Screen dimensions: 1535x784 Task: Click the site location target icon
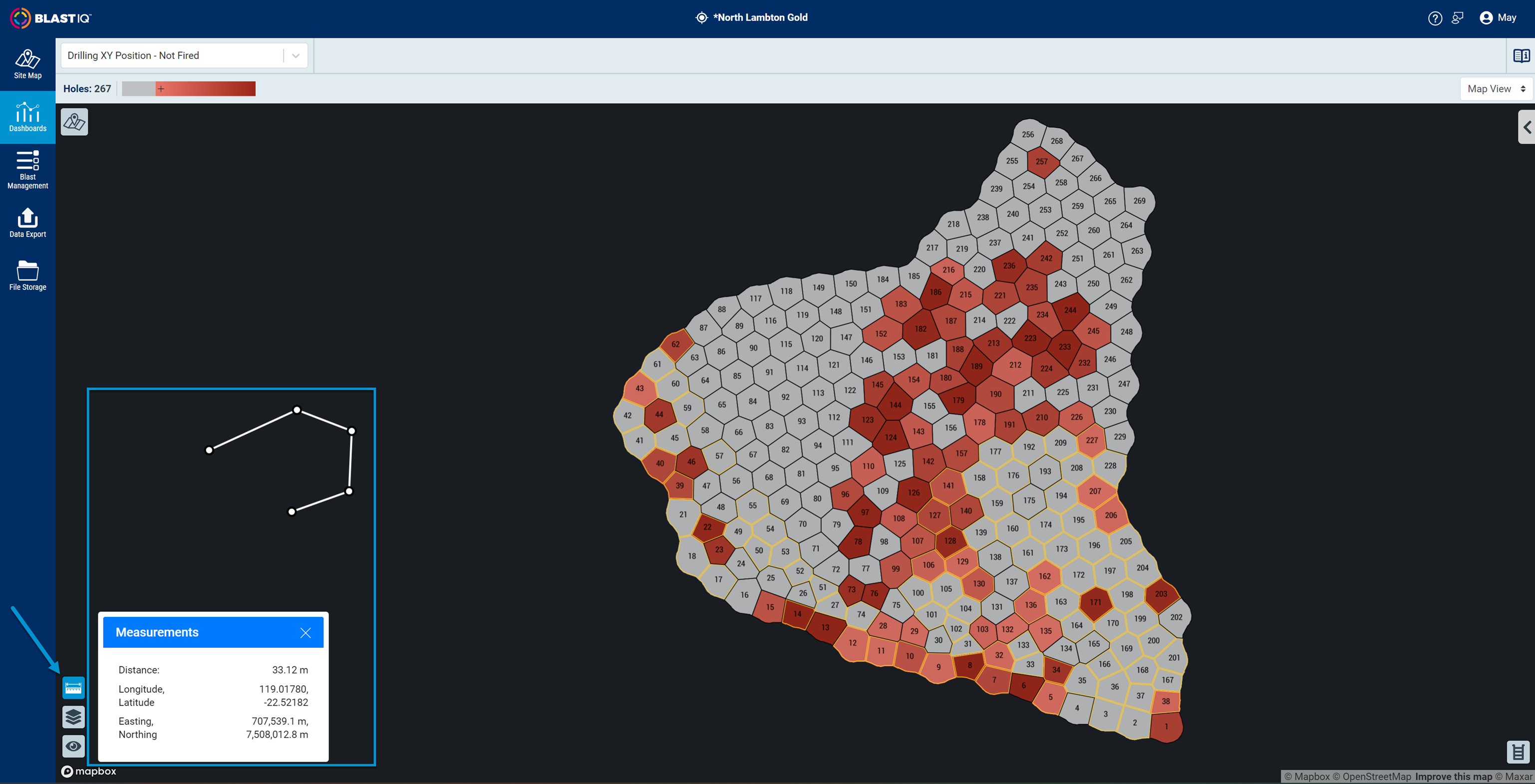tap(701, 18)
